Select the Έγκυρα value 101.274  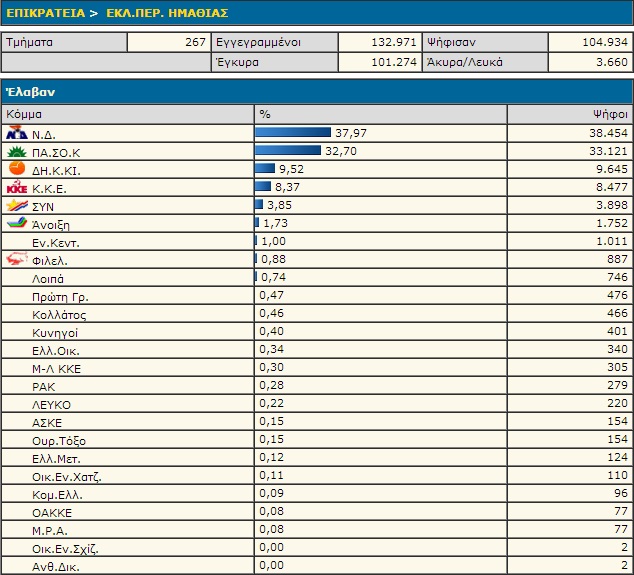tap(394, 62)
